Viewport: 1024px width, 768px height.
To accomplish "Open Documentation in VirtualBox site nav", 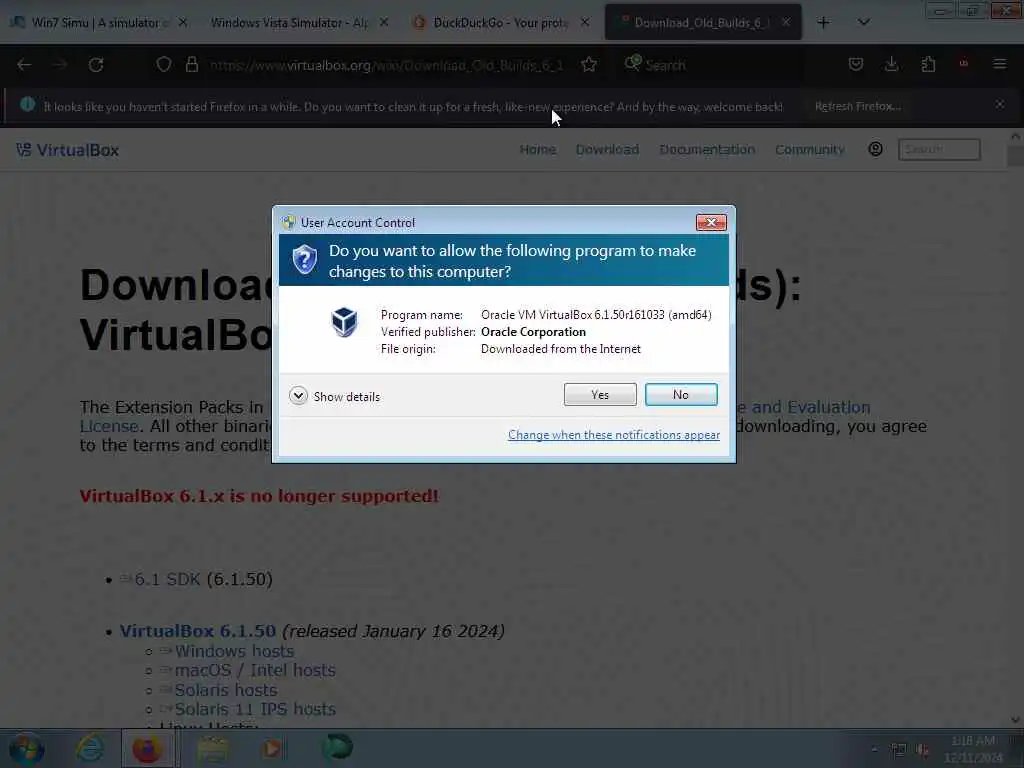I will tap(707, 150).
